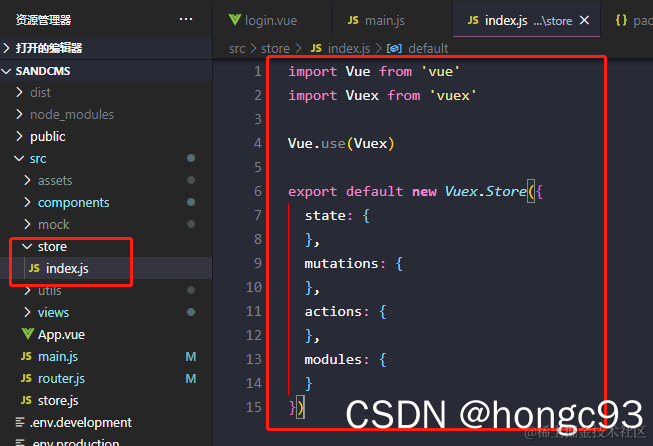
Task: Click the 'state' key in the code
Action: [325, 216]
